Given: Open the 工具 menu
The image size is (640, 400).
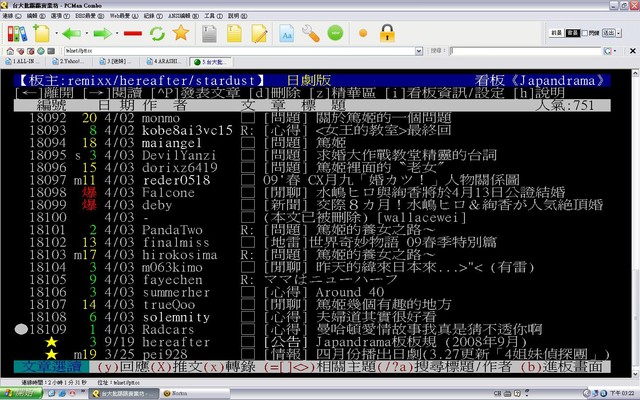Looking at the screenshot, I should (213, 16).
